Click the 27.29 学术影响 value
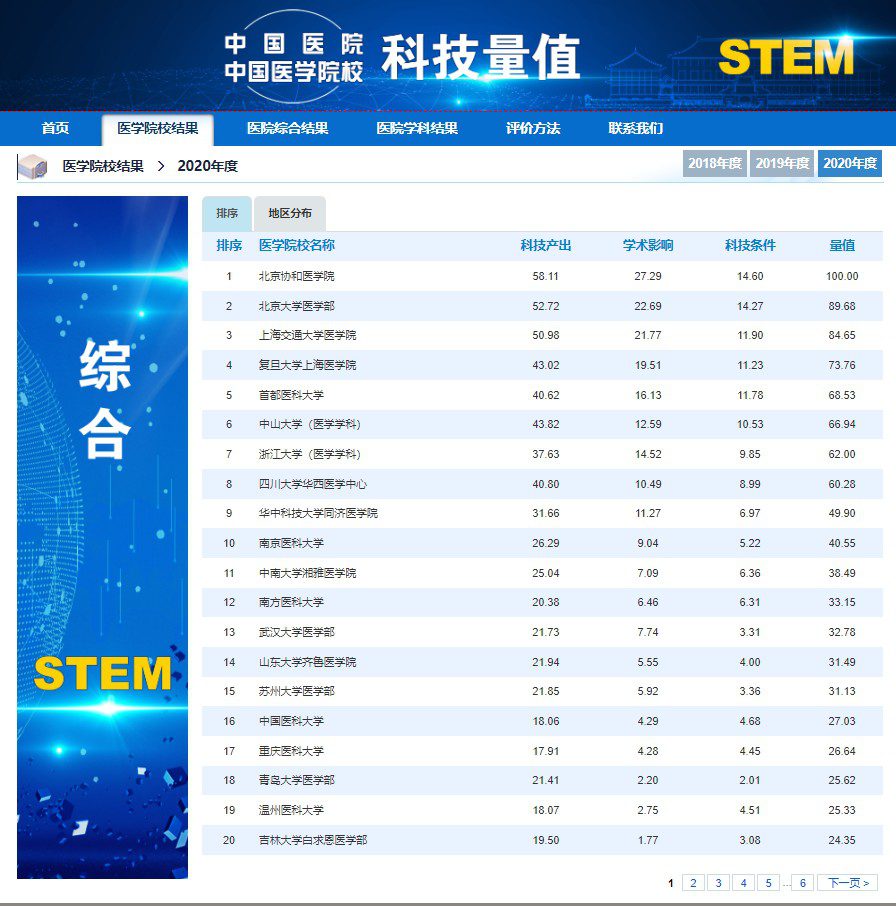The image size is (896, 906). click(x=648, y=276)
